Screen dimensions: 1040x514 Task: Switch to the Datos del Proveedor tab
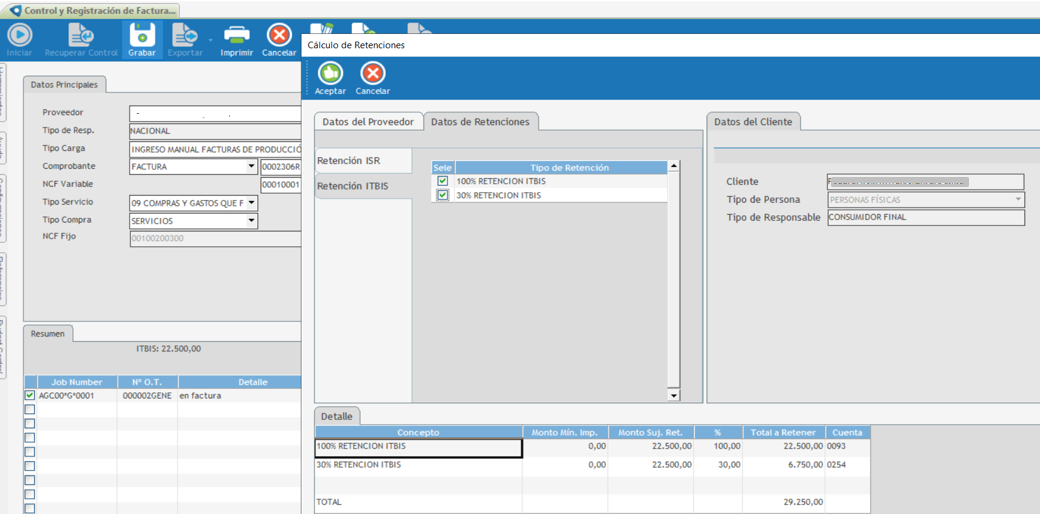(x=369, y=122)
